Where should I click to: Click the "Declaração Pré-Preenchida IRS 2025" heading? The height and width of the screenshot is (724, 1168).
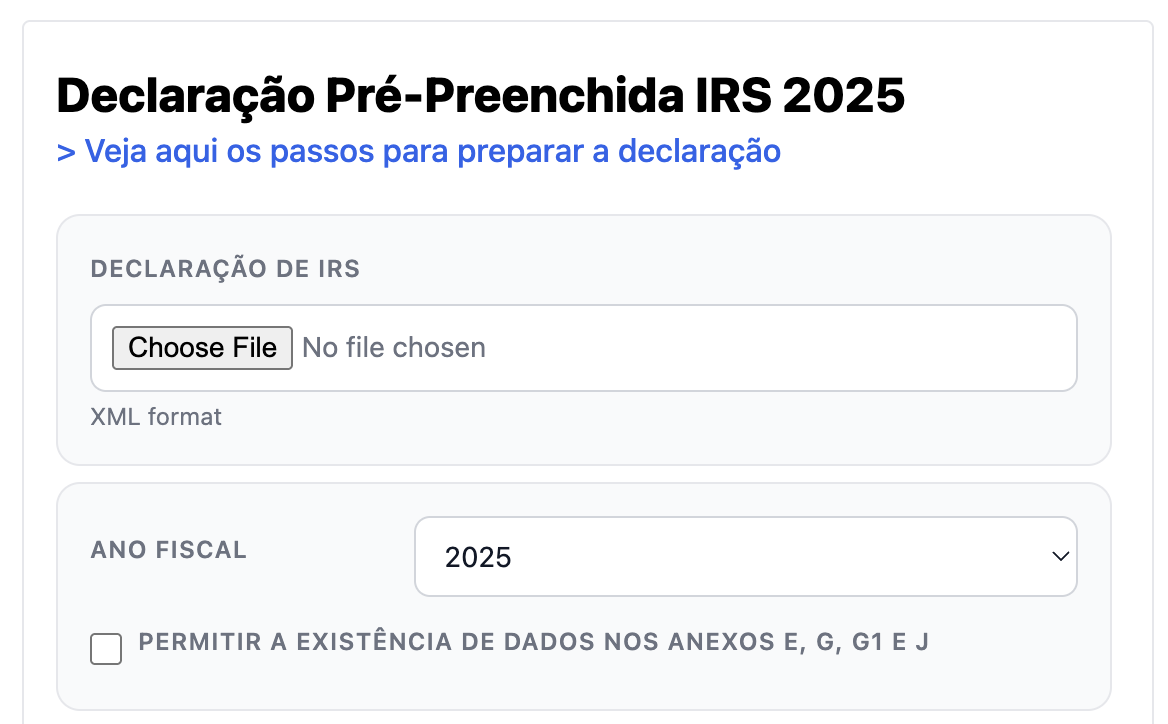pyautogui.click(x=481, y=96)
